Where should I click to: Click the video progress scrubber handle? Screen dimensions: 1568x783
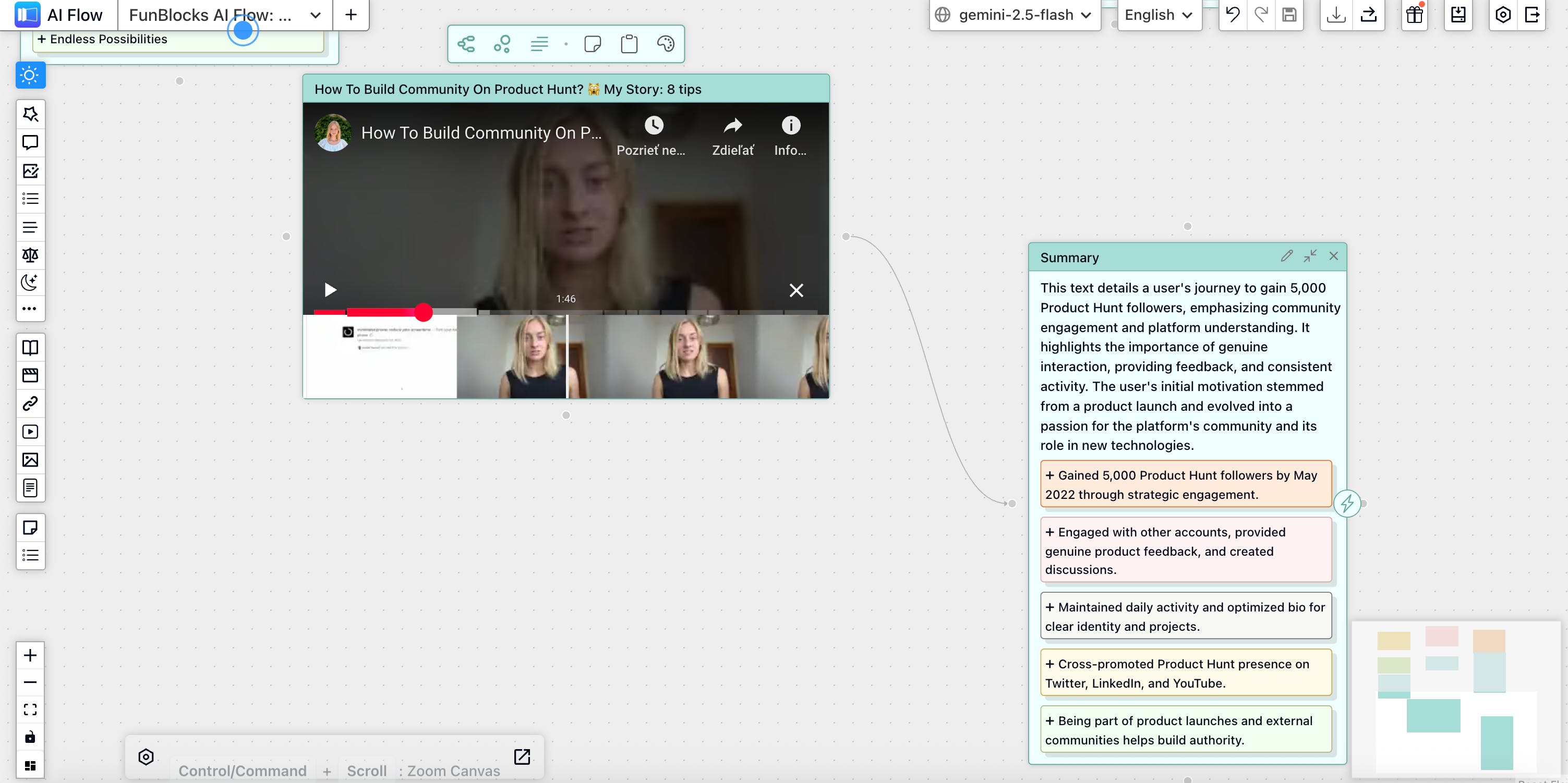pyautogui.click(x=424, y=312)
